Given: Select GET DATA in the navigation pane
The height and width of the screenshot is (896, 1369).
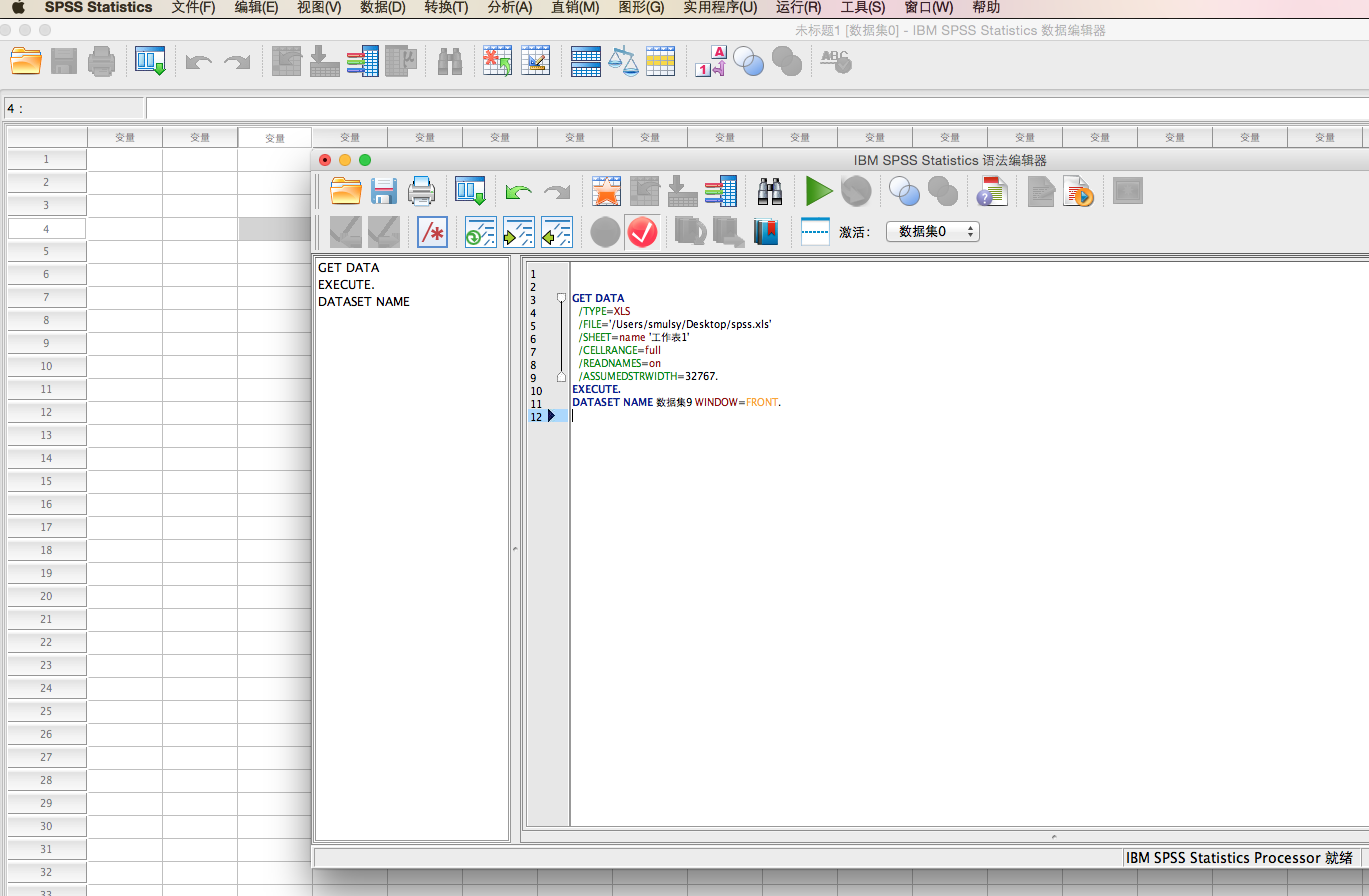Looking at the screenshot, I should [348, 268].
